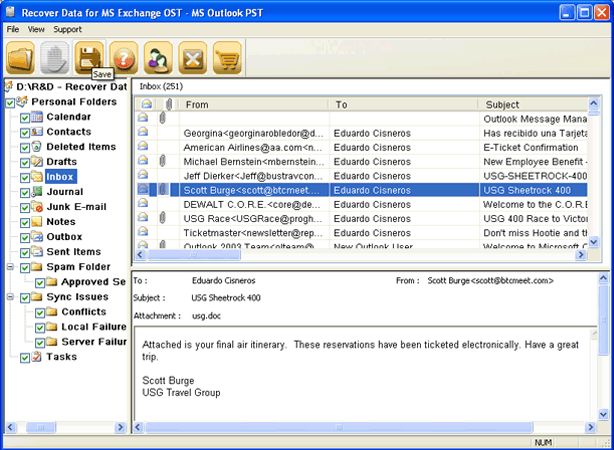Image resolution: width=614 pixels, height=450 pixels.
Task: Select the Outbox folder label
Action: click(64, 237)
